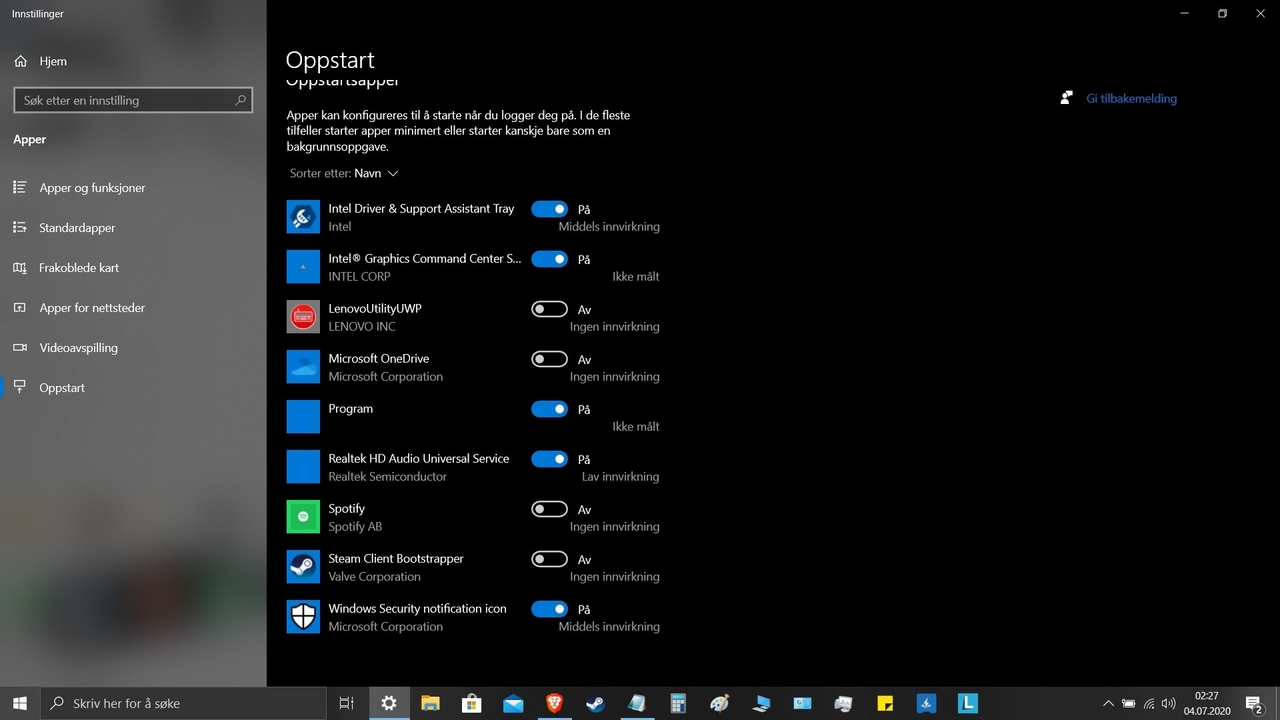The image size is (1280, 720).
Task: Enable LenovoUtilityUWP at startup
Action: point(549,309)
